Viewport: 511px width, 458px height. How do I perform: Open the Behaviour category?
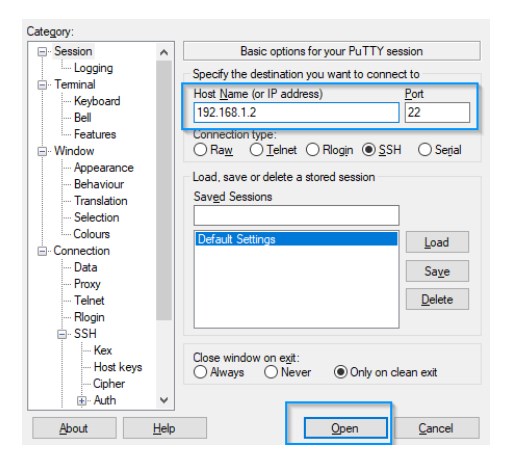pyautogui.click(x=99, y=184)
